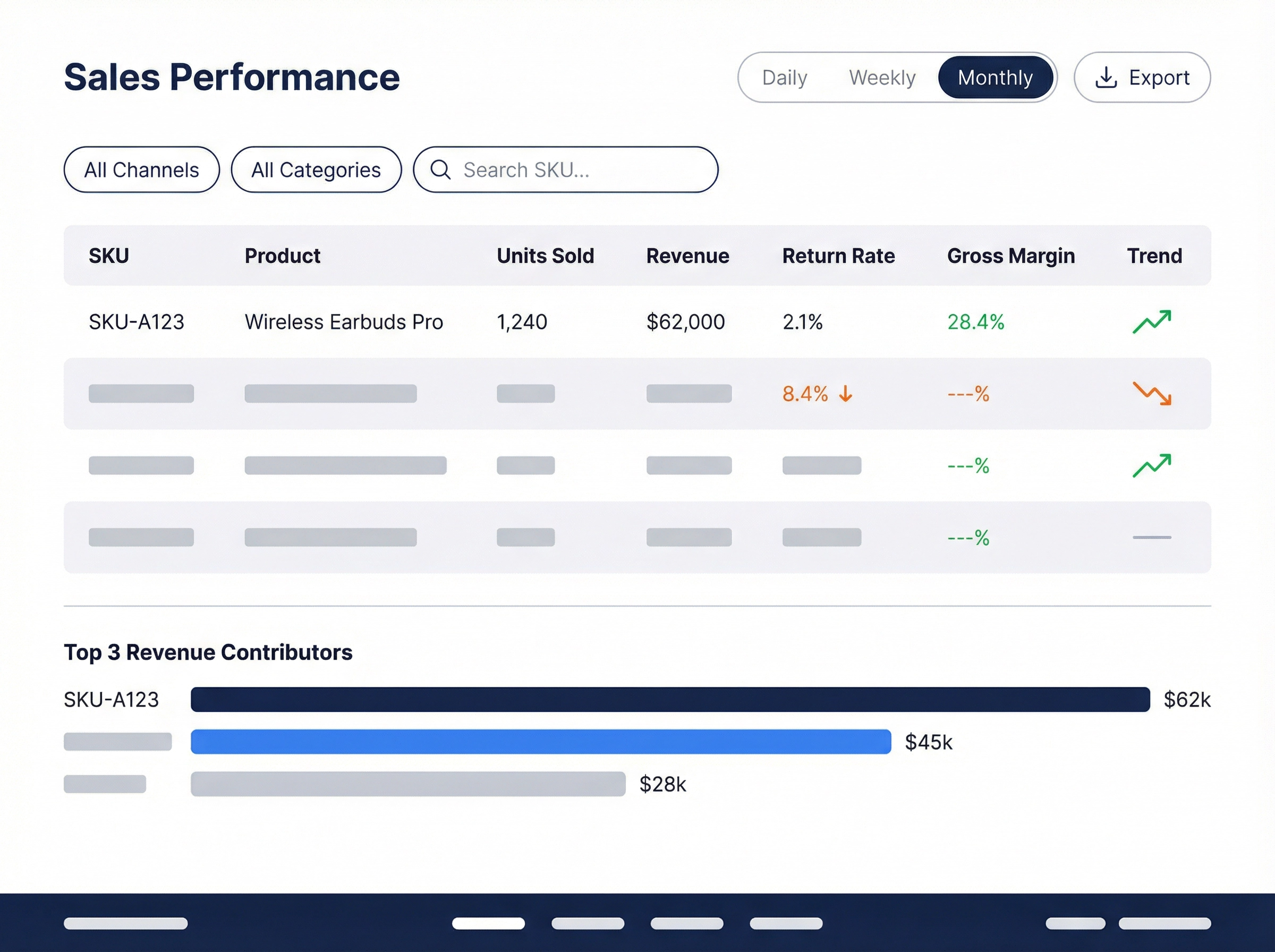1275x952 pixels.
Task: Click the 1,240 units sold value
Action: click(522, 321)
